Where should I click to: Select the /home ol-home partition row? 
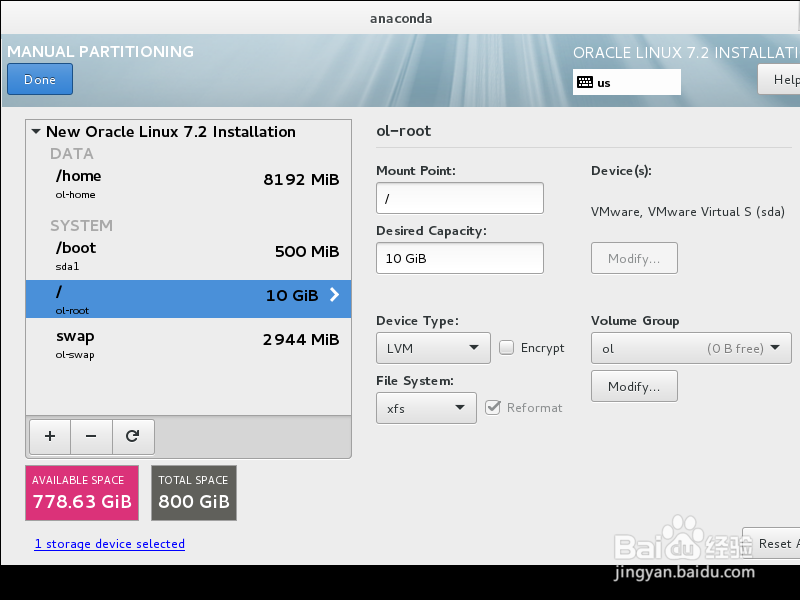[188, 184]
